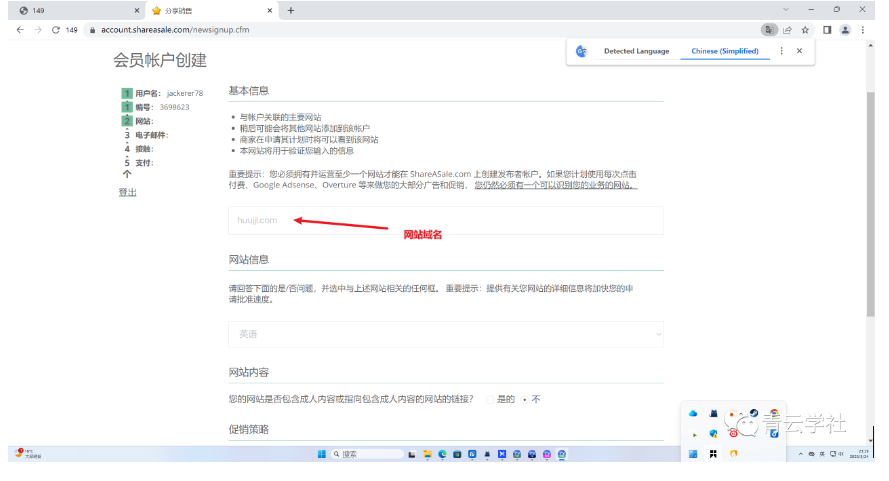Click the 登出 logout link
The height and width of the screenshot is (481, 889).
click(127, 192)
